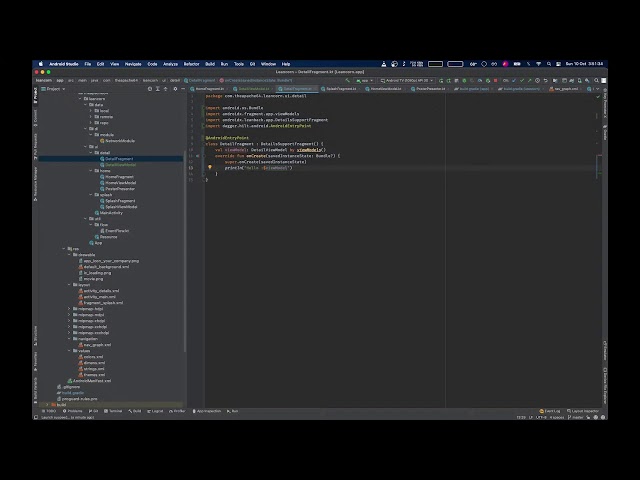Open the Android TV device selector dropdown
The width and height of the screenshot is (640, 480).
coord(407,80)
